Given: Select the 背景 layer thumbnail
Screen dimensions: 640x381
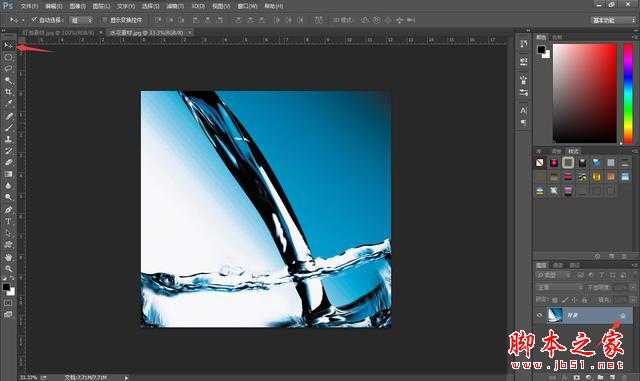Looking at the screenshot, I should pos(555,316).
